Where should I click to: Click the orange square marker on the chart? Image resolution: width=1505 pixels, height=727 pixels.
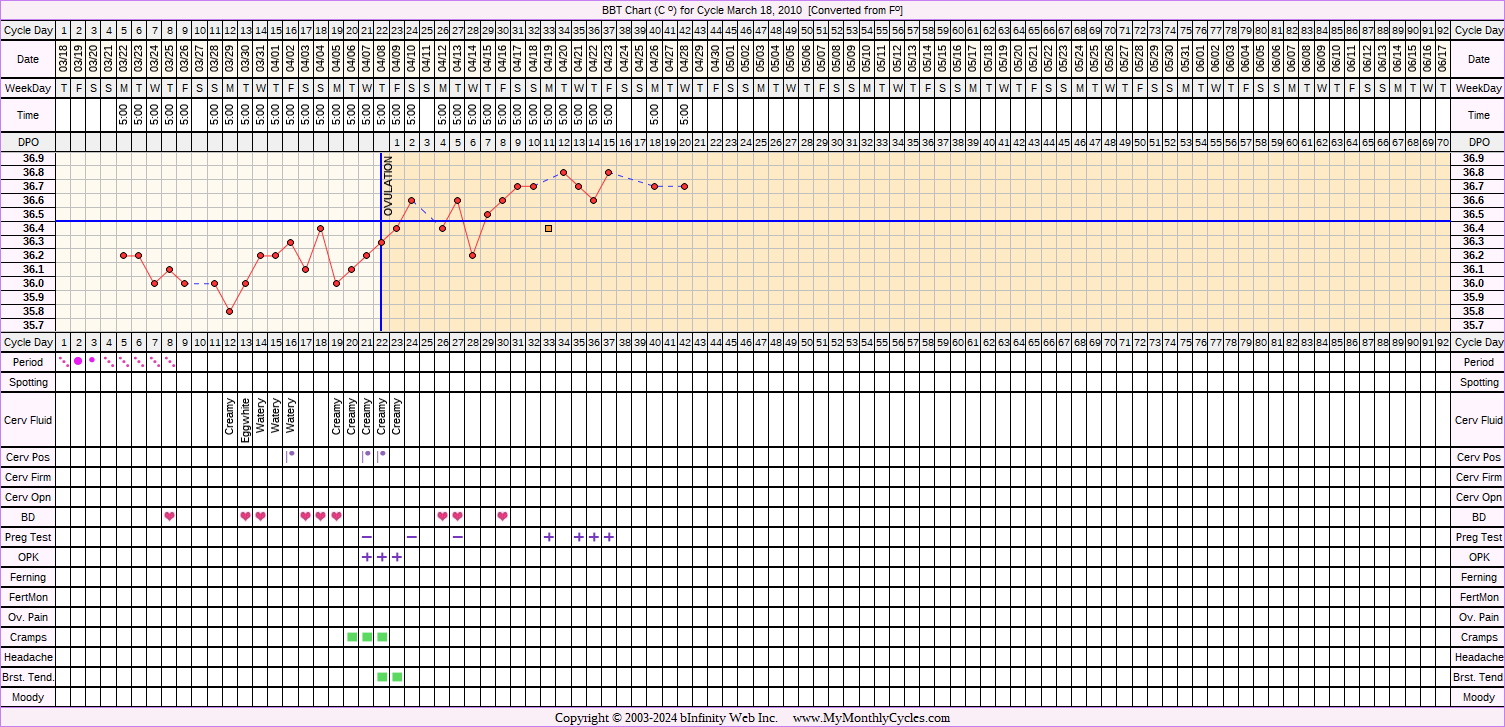[549, 228]
